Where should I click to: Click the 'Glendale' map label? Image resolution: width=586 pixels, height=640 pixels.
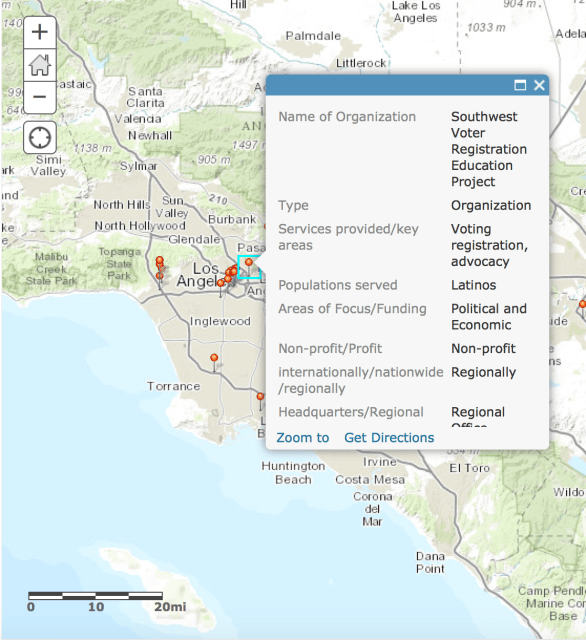coord(194,239)
